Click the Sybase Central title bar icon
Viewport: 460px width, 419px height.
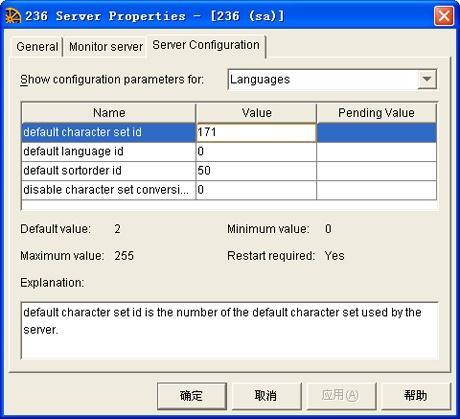[x=13, y=16]
